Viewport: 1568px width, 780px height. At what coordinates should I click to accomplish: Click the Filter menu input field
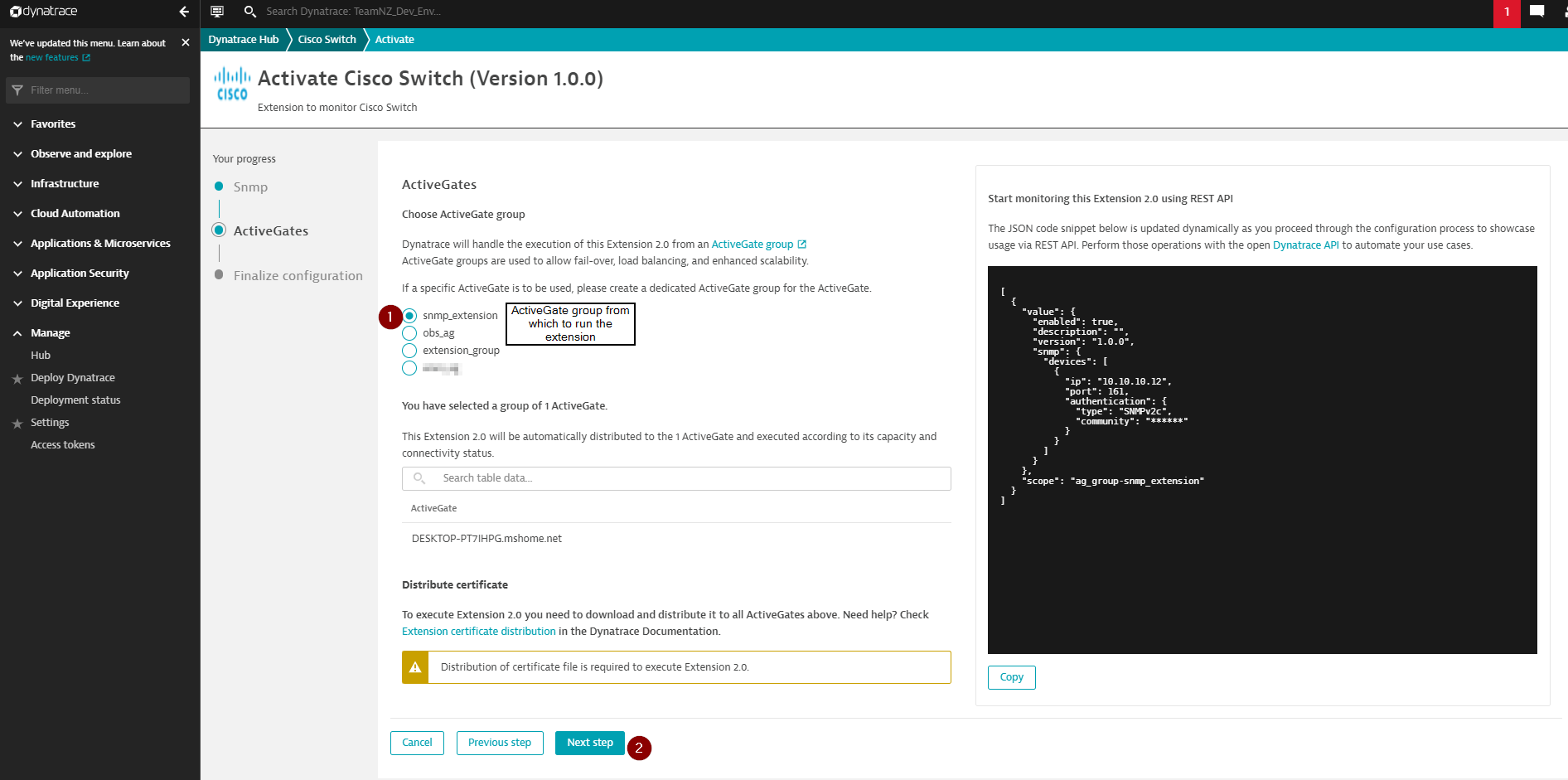98,90
